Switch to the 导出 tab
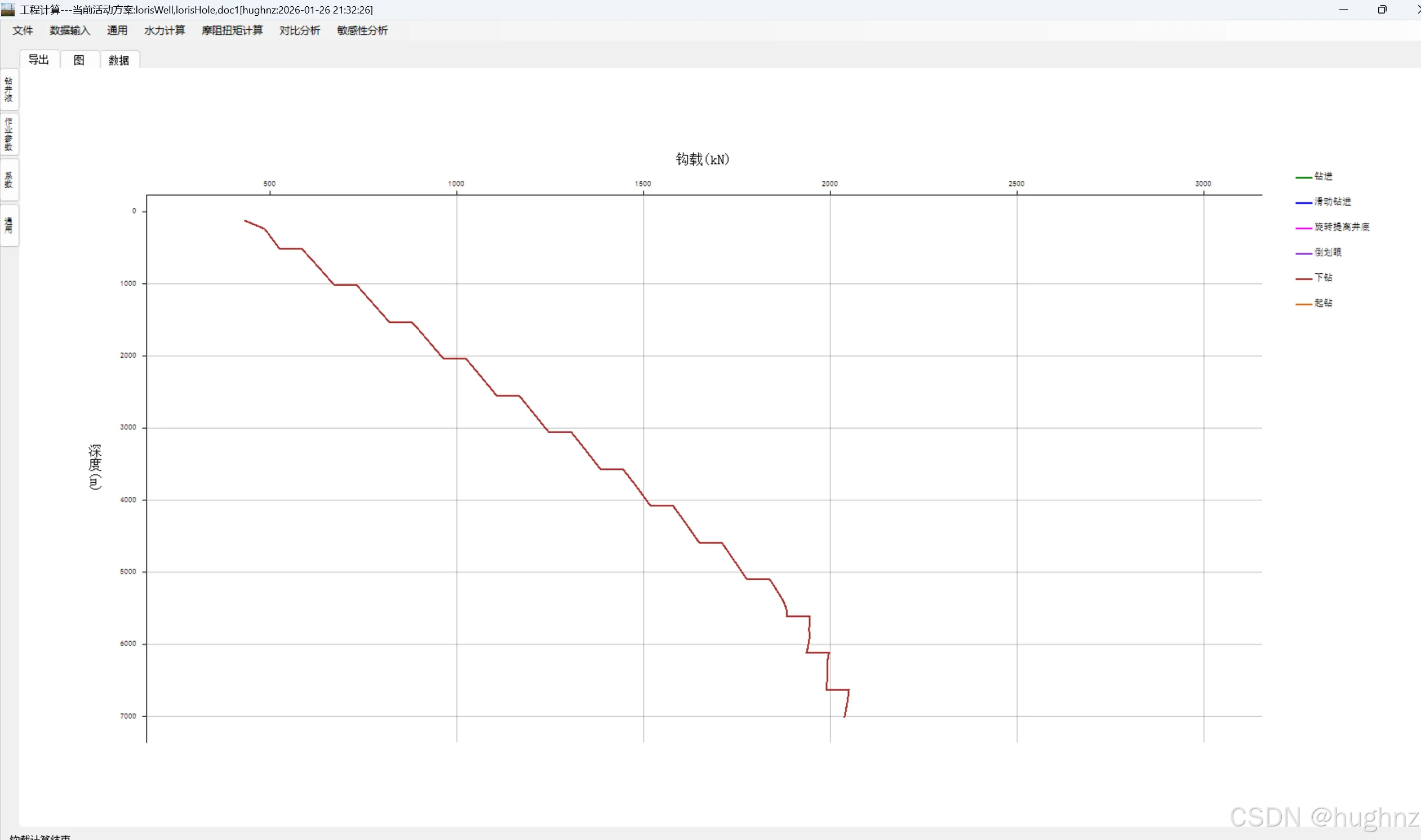1421x840 pixels. 39,60
